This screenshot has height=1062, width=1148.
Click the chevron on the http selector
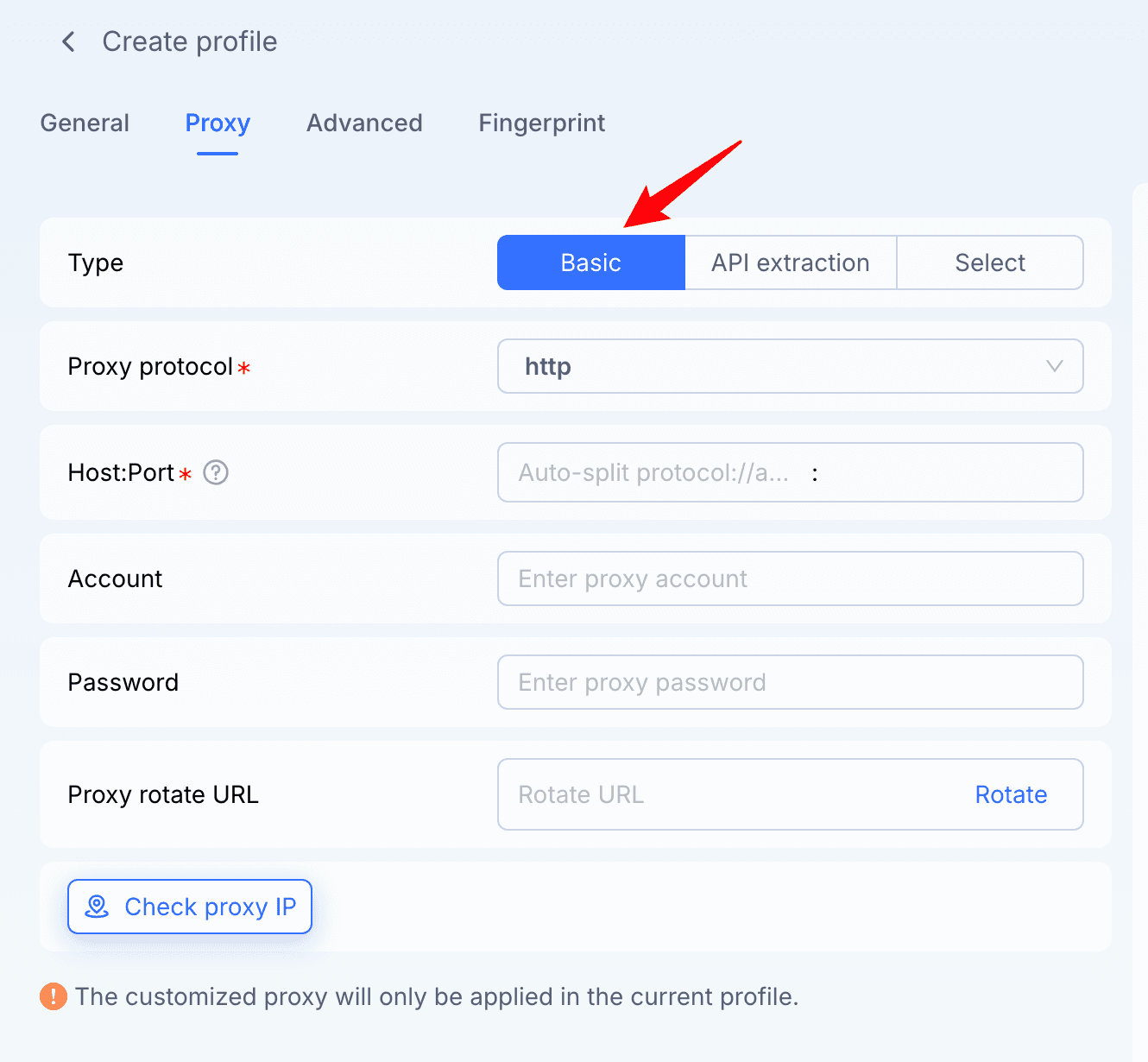click(x=1054, y=366)
